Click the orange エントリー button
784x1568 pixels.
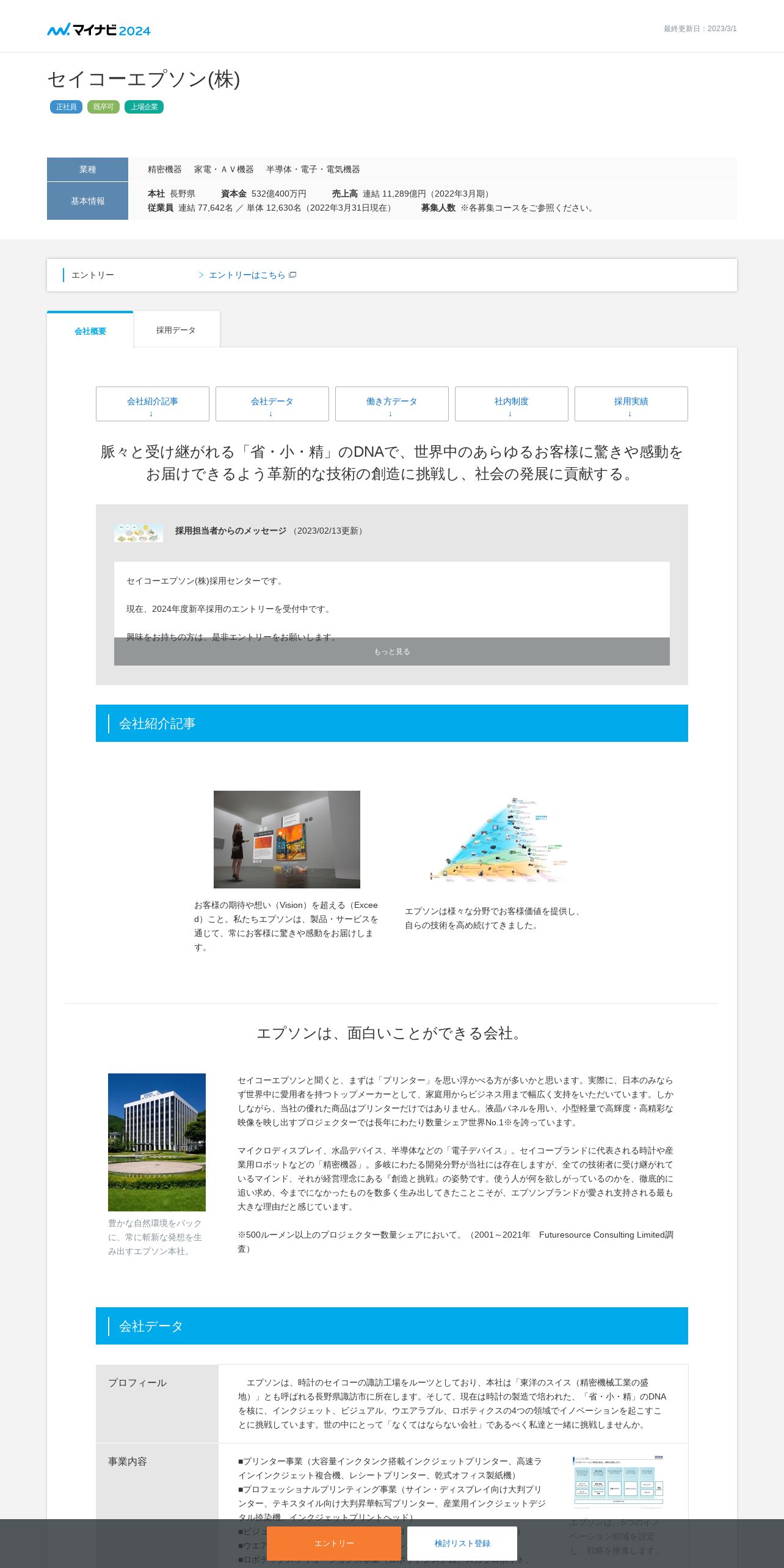click(x=334, y=1543)
